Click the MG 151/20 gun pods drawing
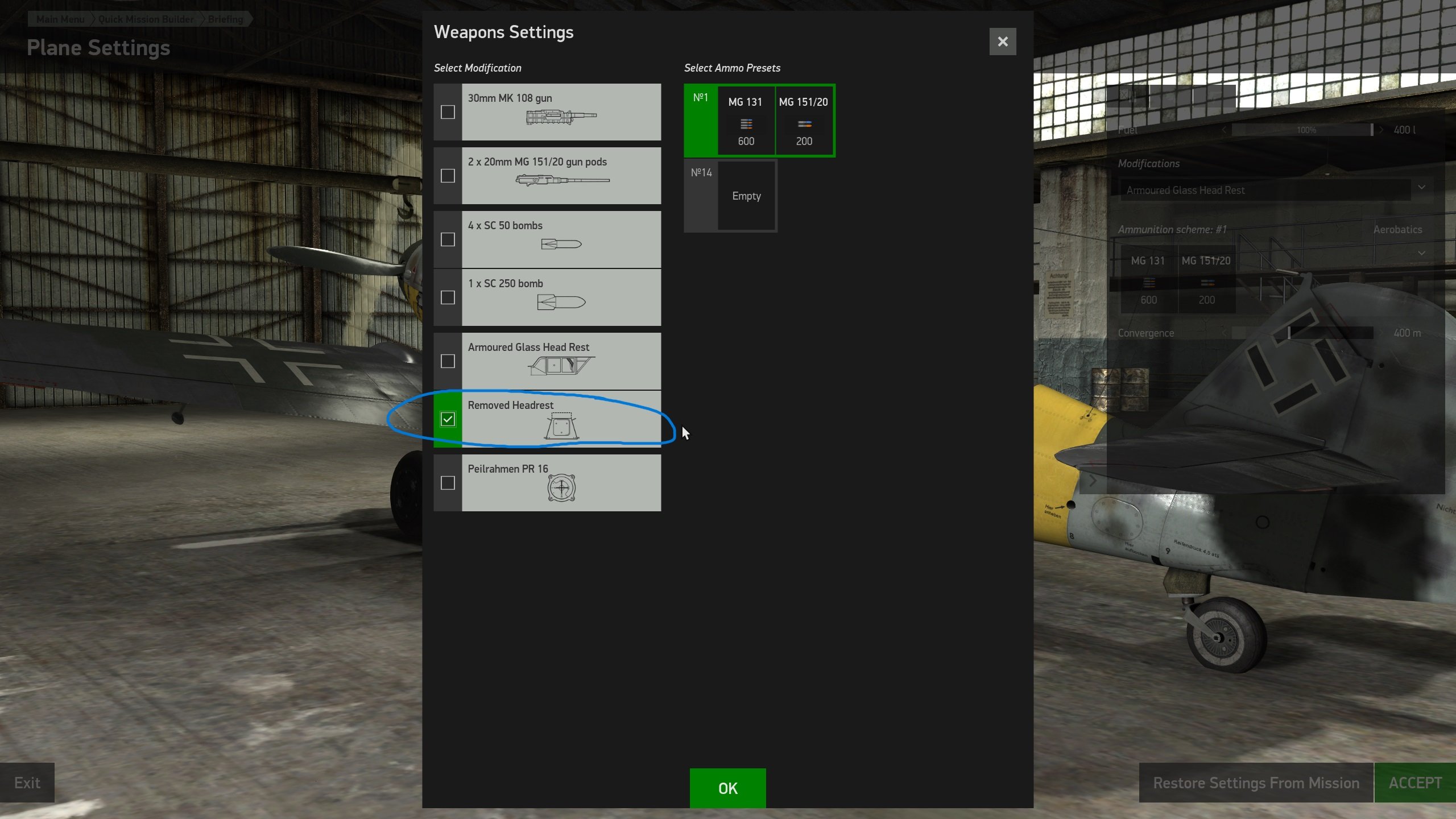Screen dimensions: 1456x819 coord(562,180)
